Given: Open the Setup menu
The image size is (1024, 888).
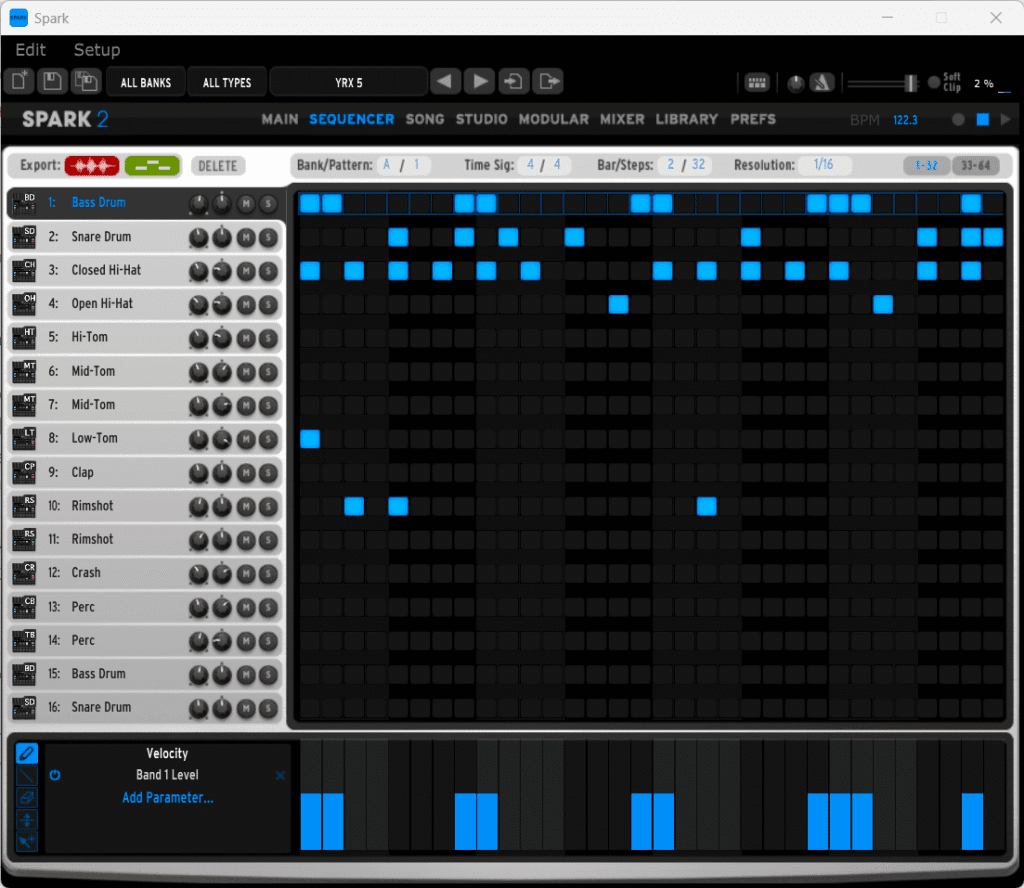Looking at the screenshot, I should [97, 50].
